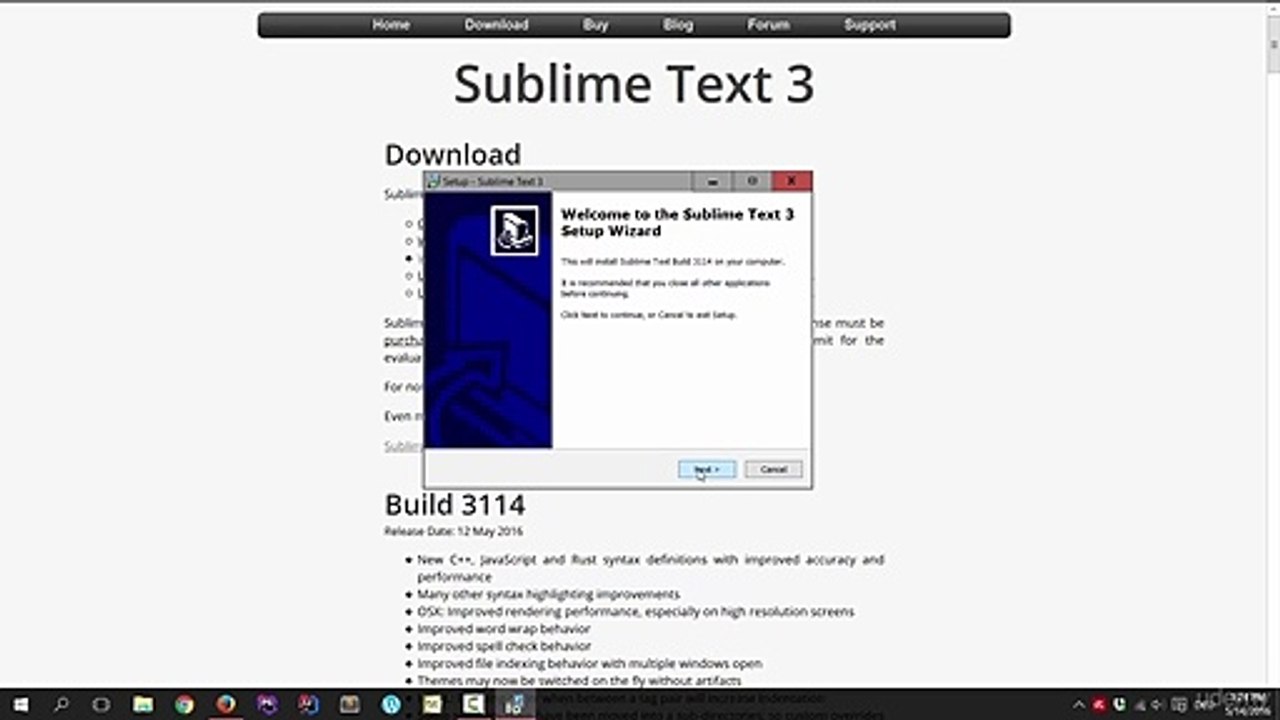The height and width of the screenshot is (720, 1280).
Task: Open the Blog link in navigation bar
Action: tap(678, 25)
